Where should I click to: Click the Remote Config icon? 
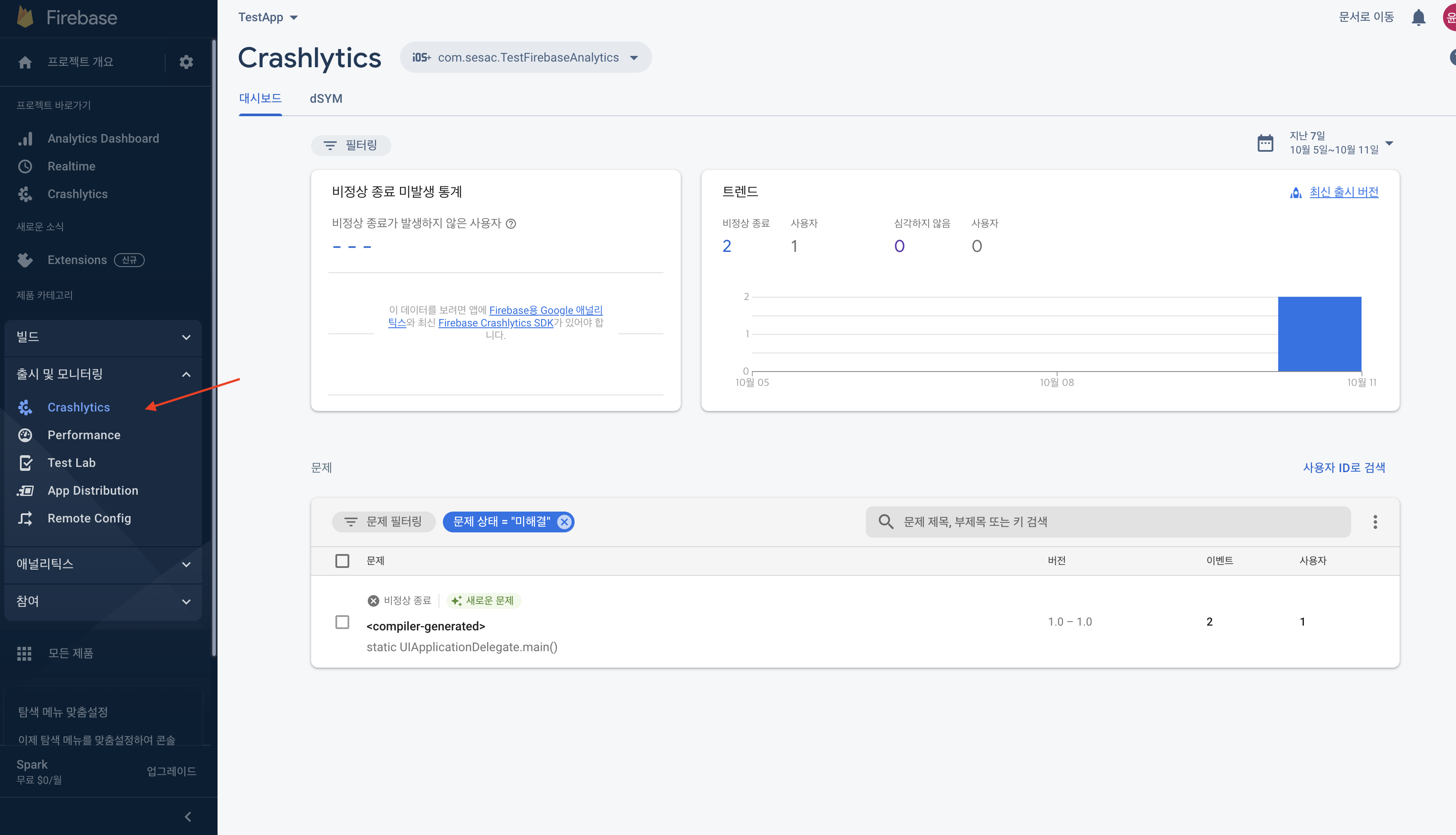coord(25,519)
